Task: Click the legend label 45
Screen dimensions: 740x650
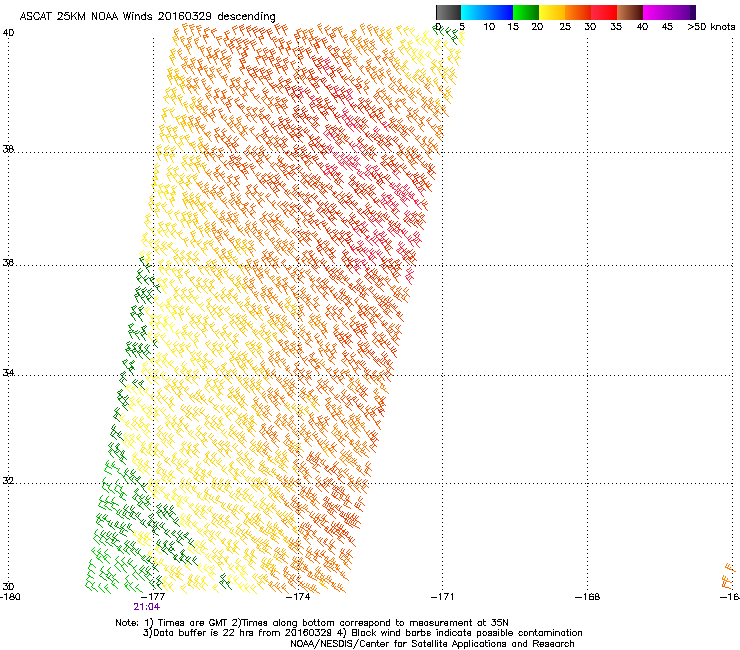Action: click(667, 27)
